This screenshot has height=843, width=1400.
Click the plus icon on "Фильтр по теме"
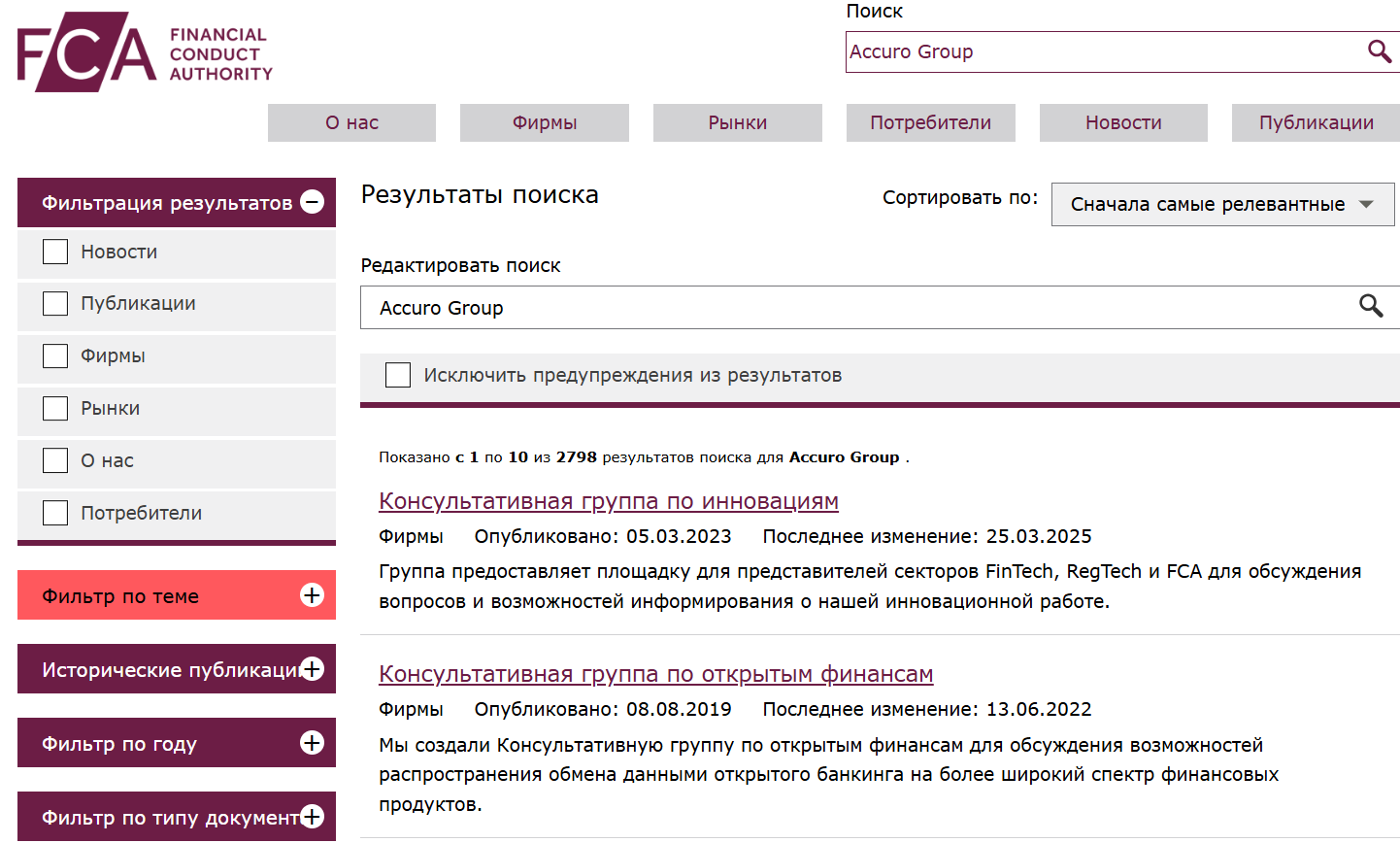(x=312, y=594)
